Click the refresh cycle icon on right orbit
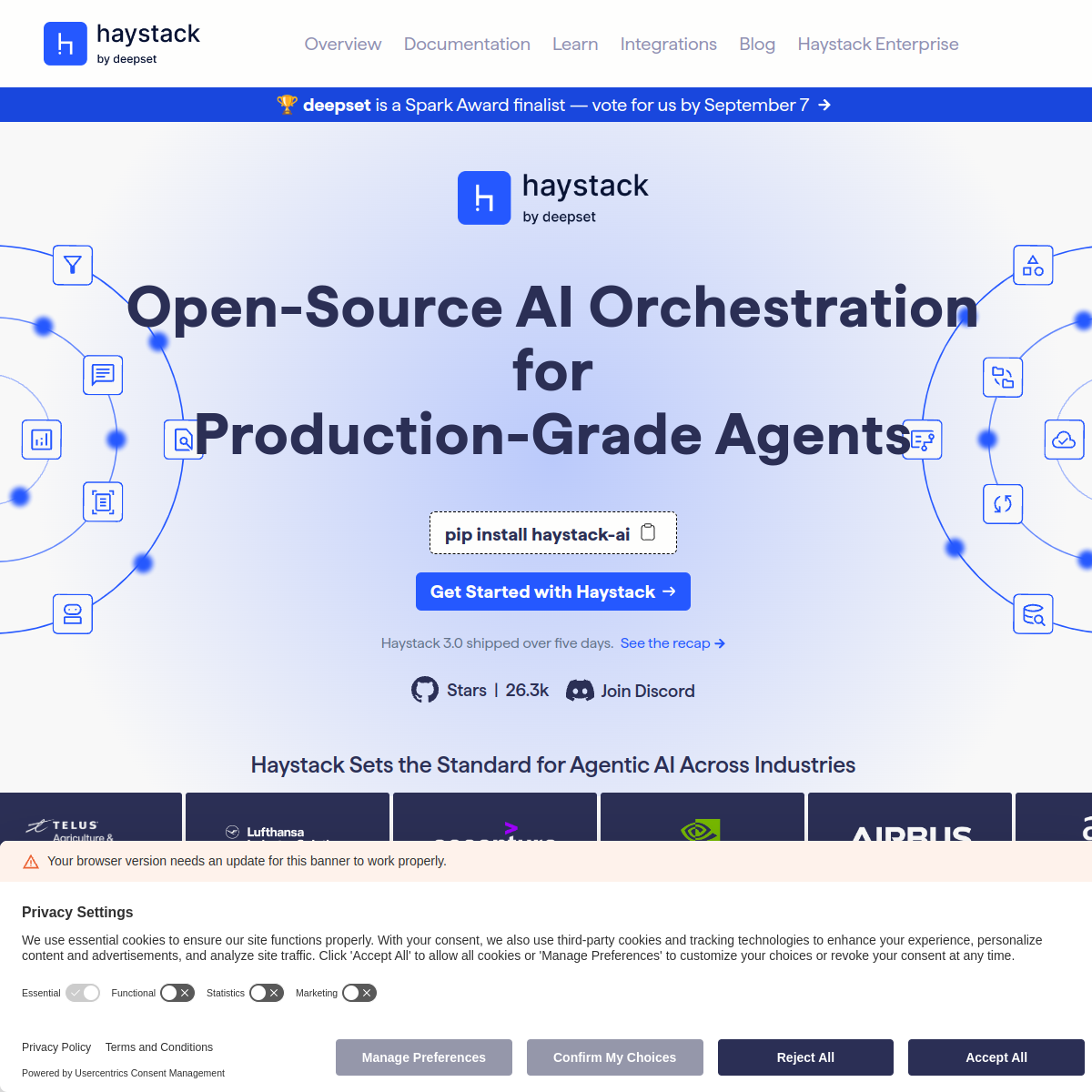Image resolution: width=1092 pixels, height=1092 pixels. [x=1003, y=504]
